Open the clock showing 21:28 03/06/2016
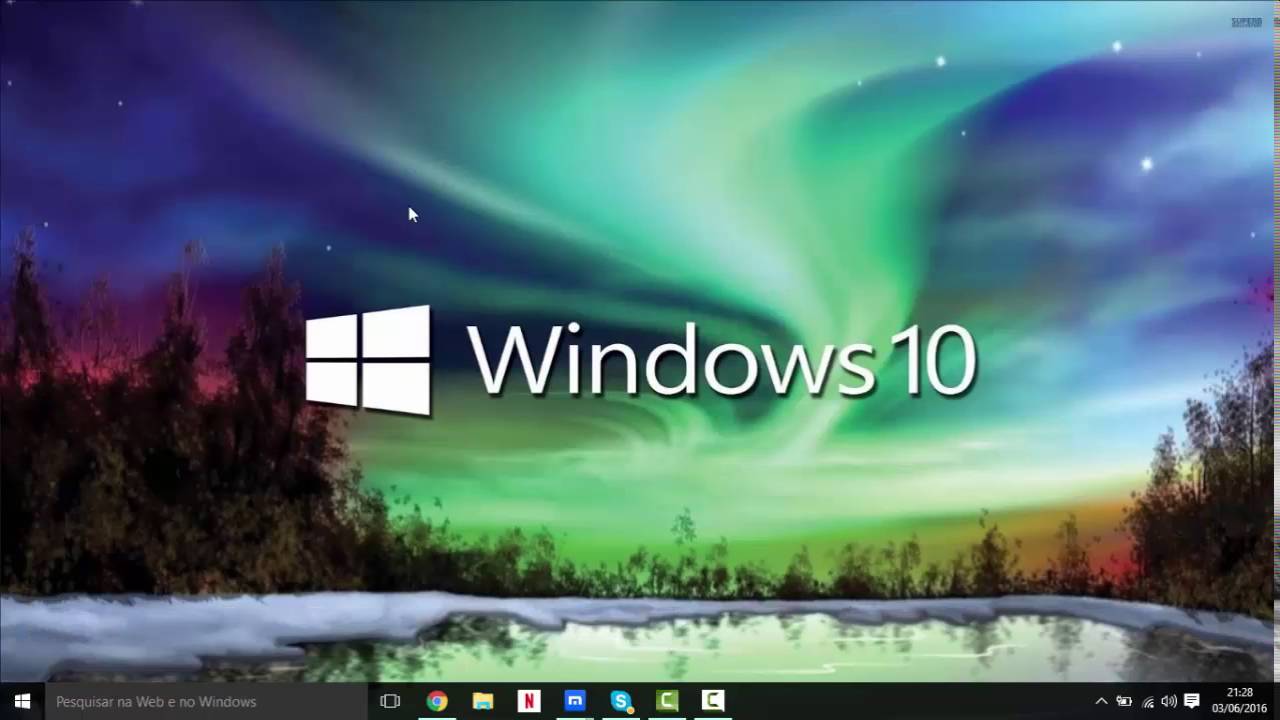The width and height of the screenshot is (1280, 720). (x=1239, y=701)
